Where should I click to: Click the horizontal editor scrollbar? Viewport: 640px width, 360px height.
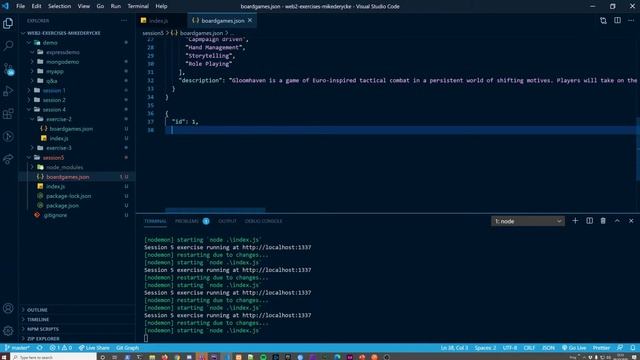point(216,210)
